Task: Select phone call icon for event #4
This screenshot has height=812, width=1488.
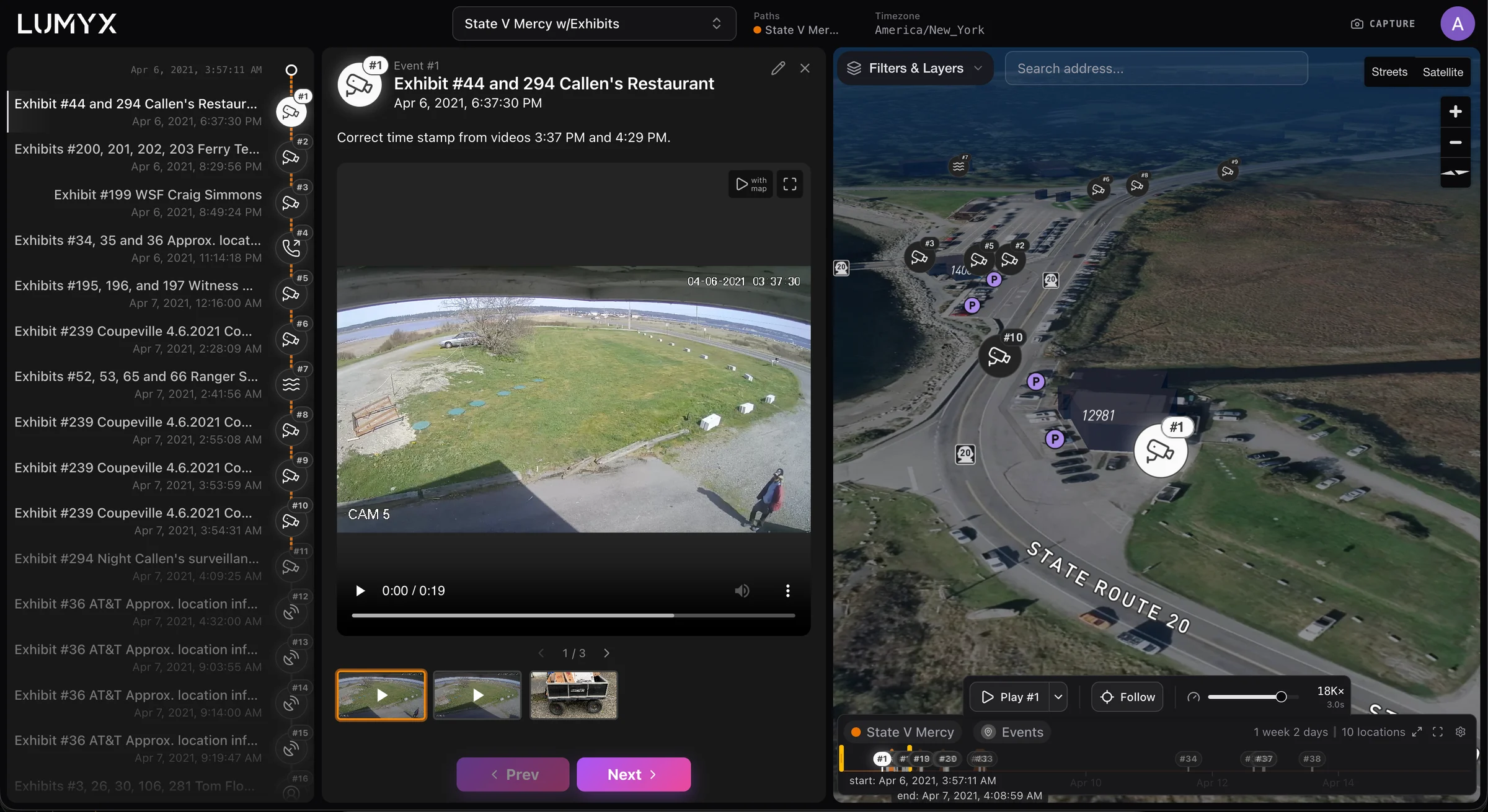Action: [x=291, y=248]
